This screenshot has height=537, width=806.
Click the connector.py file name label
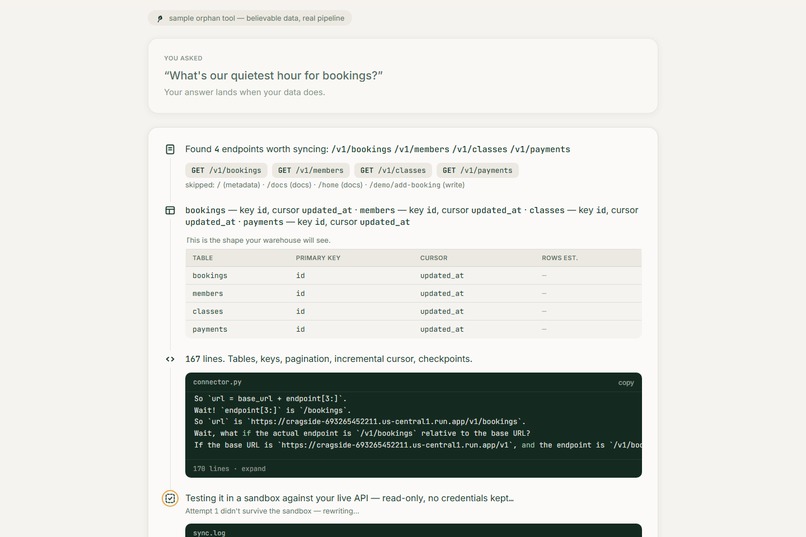(x=217, y=382)
